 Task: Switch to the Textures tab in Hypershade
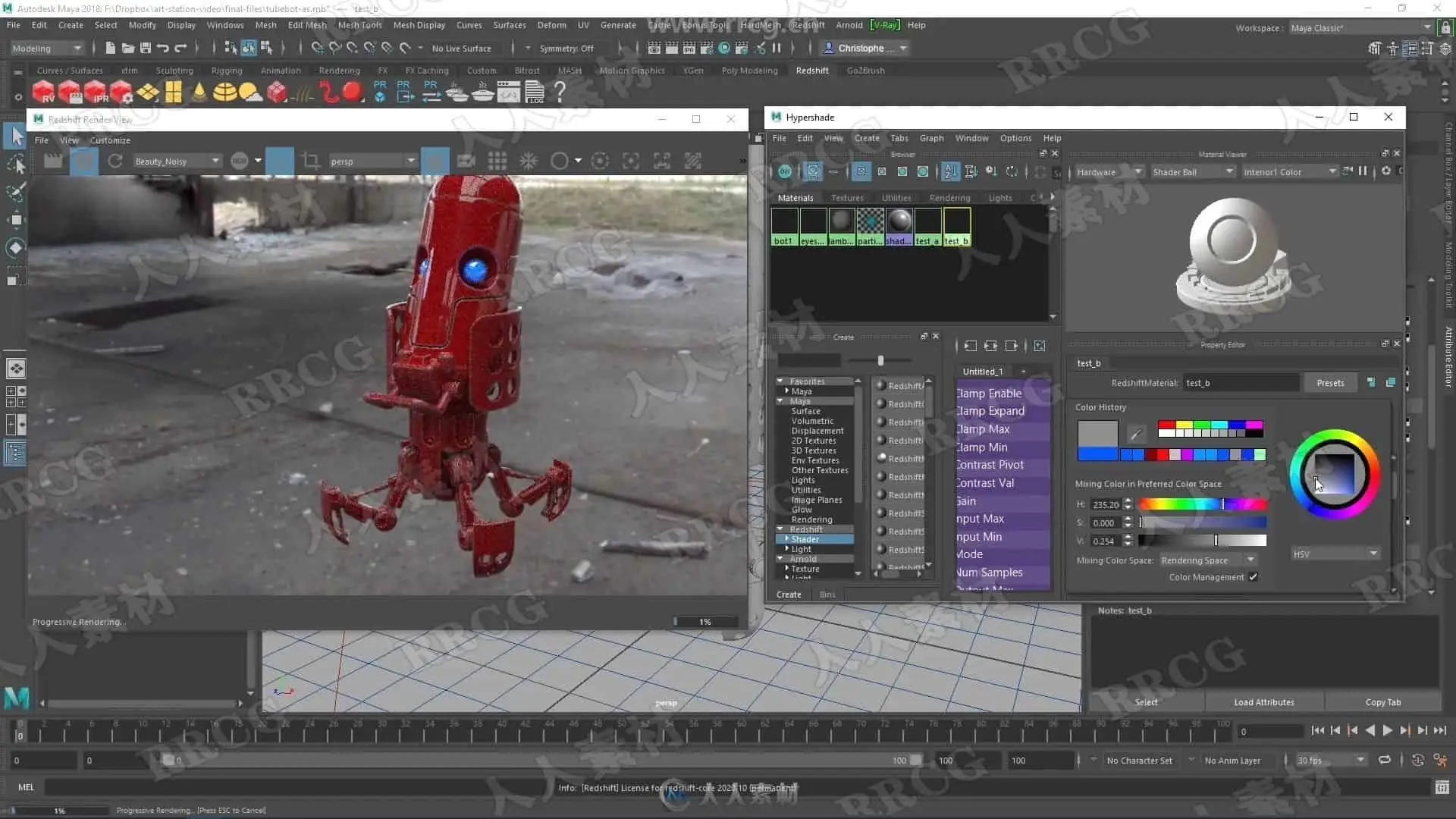[x=847, y=198]
